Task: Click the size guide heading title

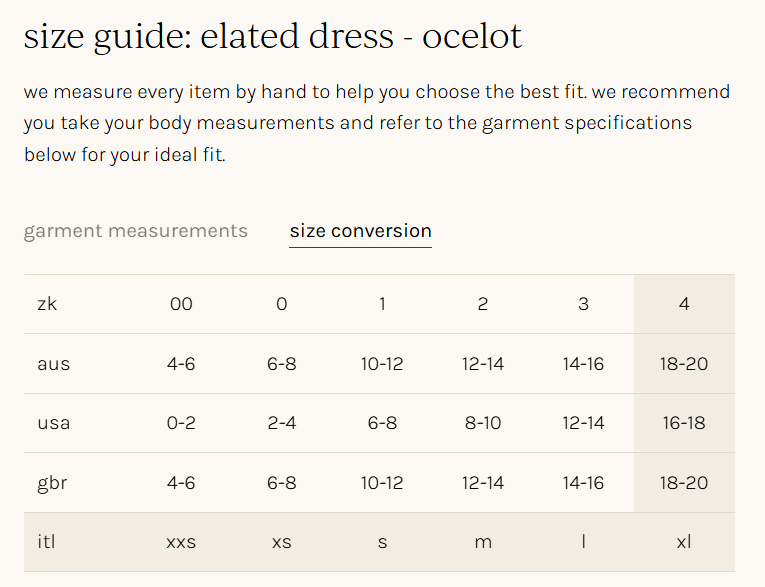Action: [x=272, y=37]
